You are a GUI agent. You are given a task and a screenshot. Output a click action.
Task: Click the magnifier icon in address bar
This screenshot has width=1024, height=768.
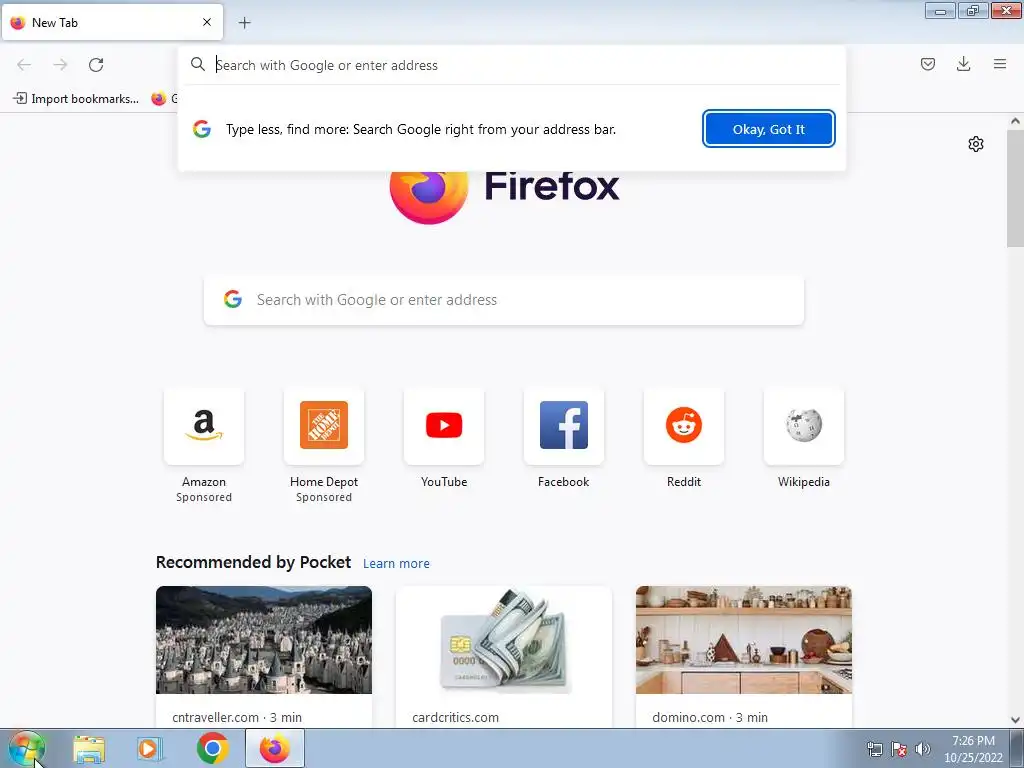tap(197, 64)
